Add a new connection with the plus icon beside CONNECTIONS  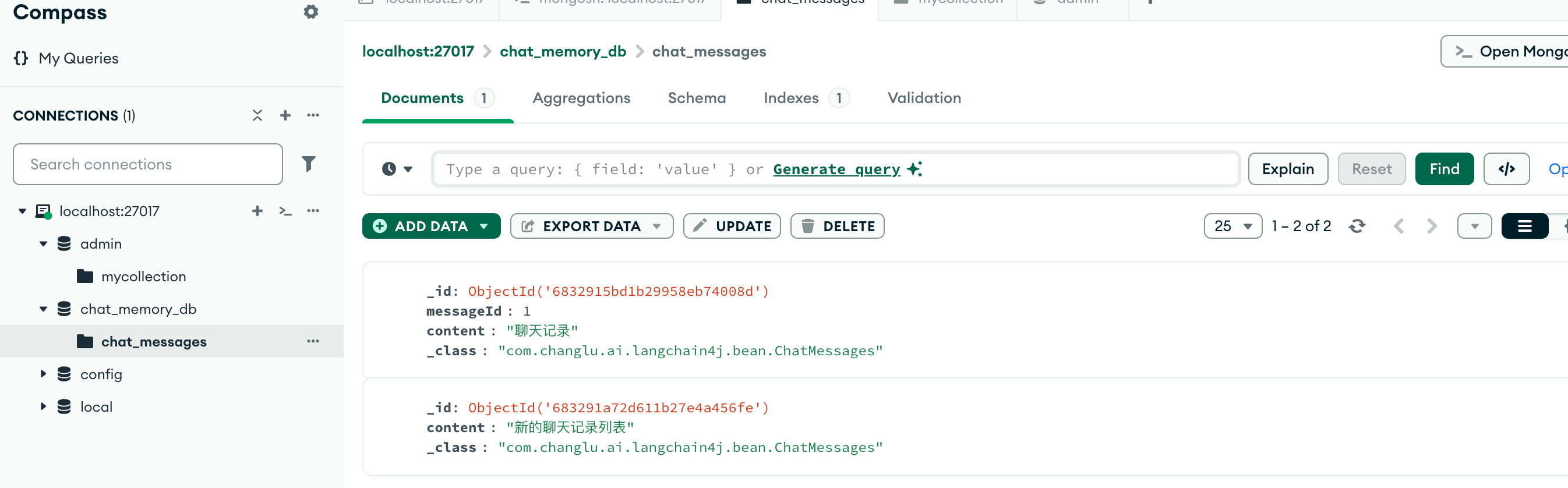click(285, 115)
